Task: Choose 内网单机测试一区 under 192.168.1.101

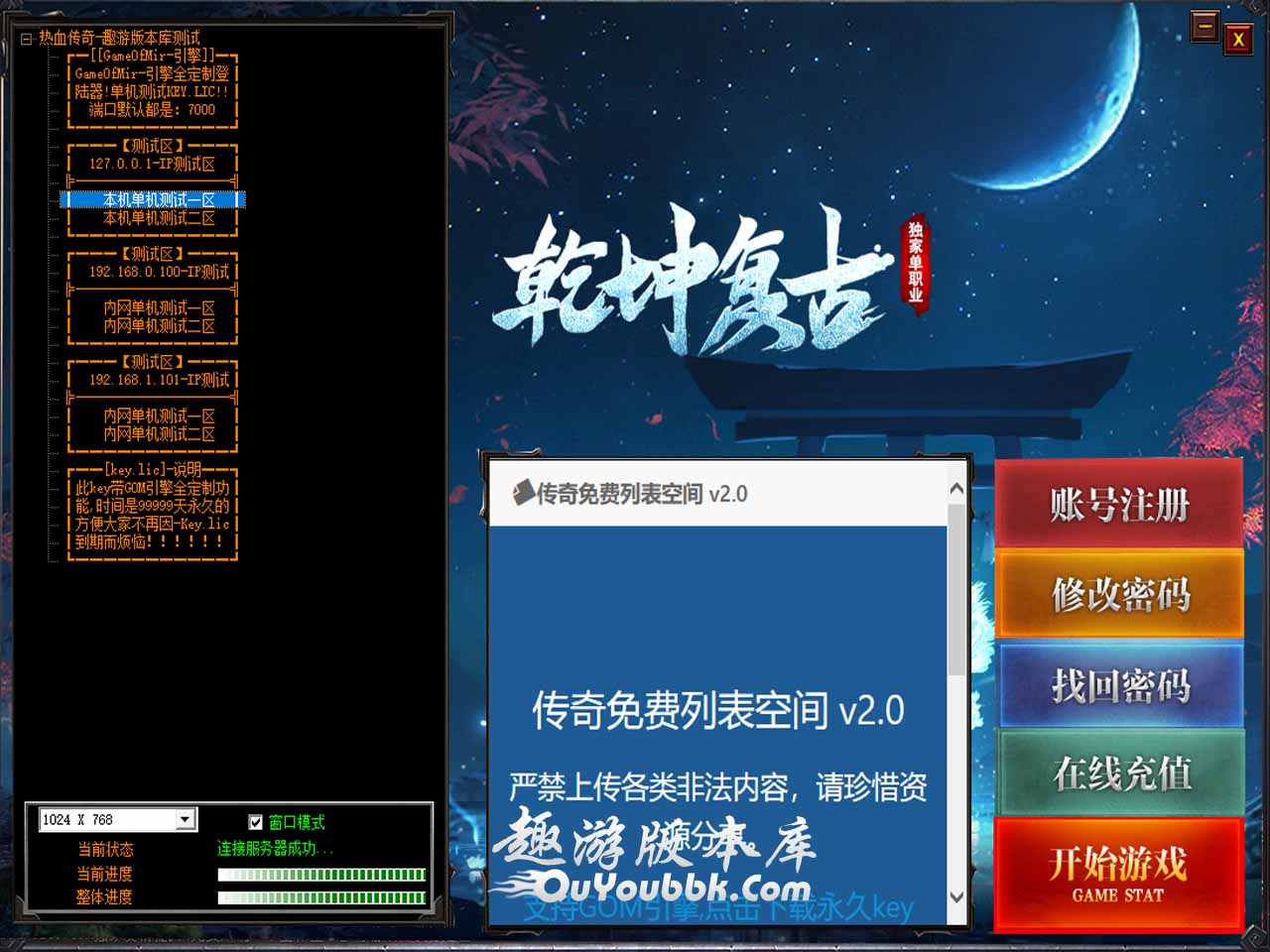Action: [x=159, y=416]
